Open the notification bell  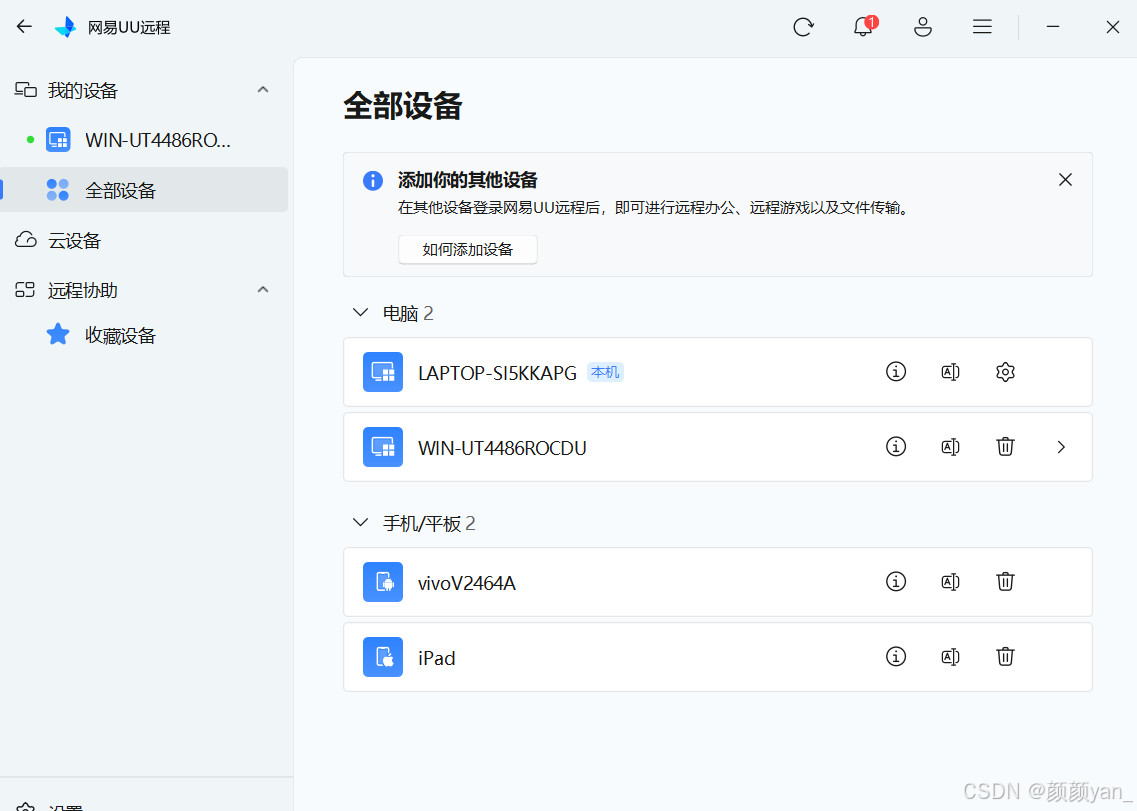click(863, 27)
